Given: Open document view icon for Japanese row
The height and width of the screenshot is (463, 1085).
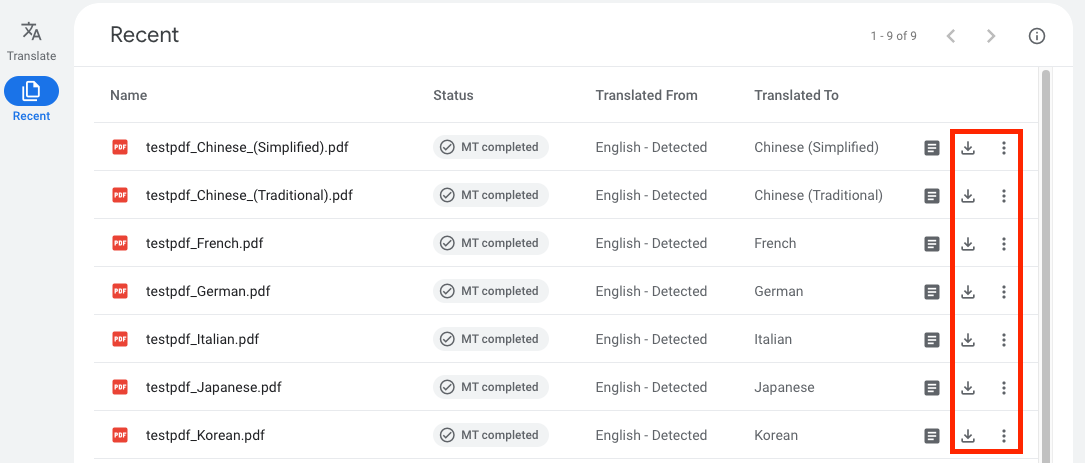Looking at the screenshot, I should [x=931, y=388].
